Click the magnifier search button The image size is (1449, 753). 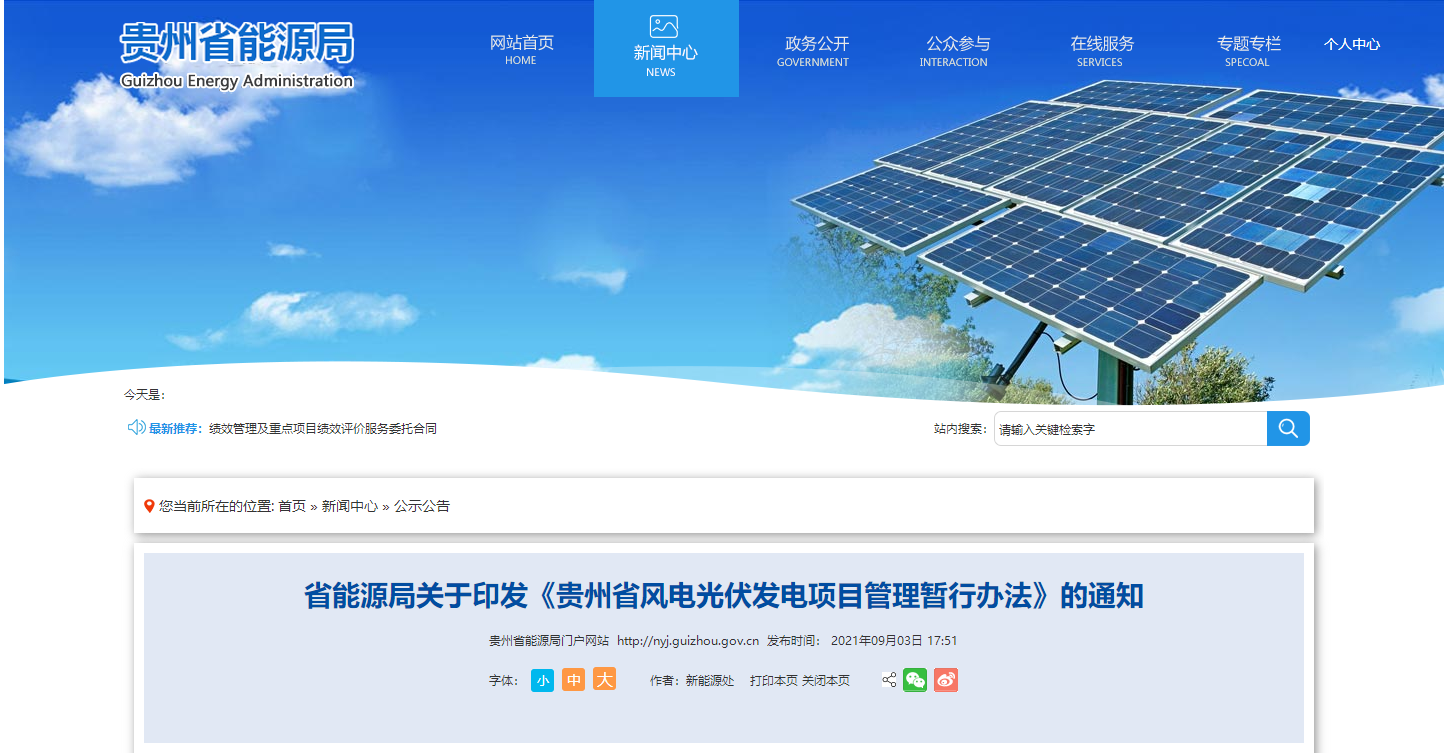(1288, 429)
